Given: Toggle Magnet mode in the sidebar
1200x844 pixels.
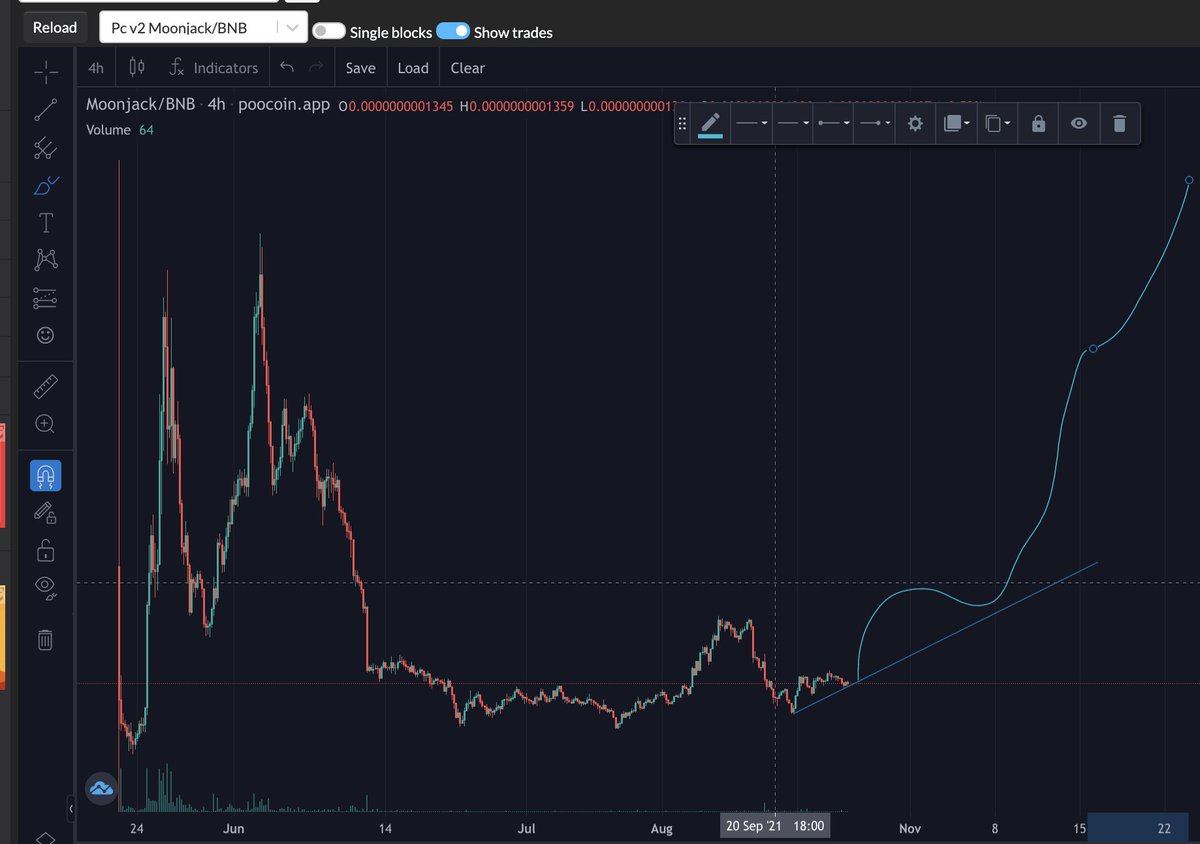Looking at the screenshot, I should pyautogui.click(x=45, y=477).
